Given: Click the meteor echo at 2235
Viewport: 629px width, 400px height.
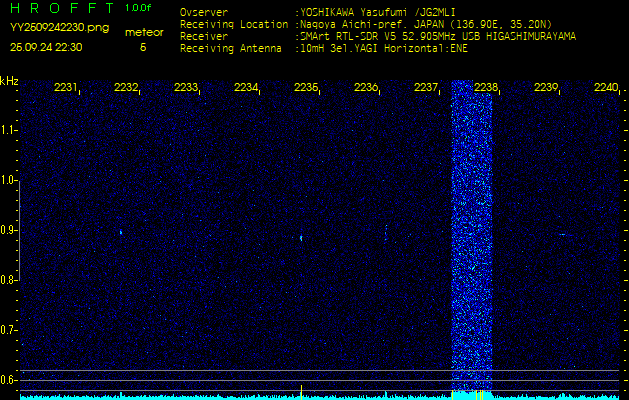Looking at the screenshot, I should (301, 238).
